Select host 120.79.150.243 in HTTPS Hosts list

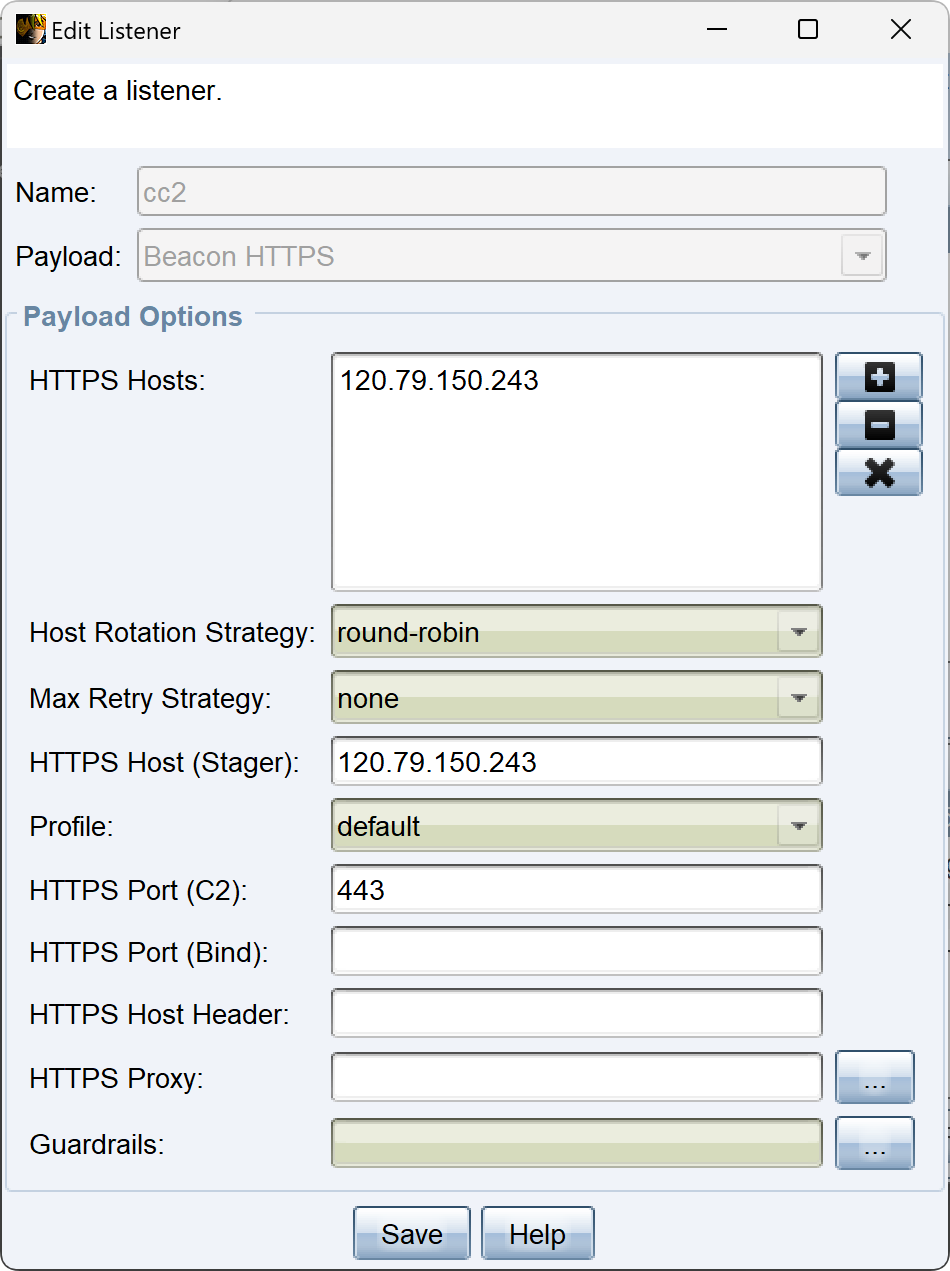click(439, 380)
